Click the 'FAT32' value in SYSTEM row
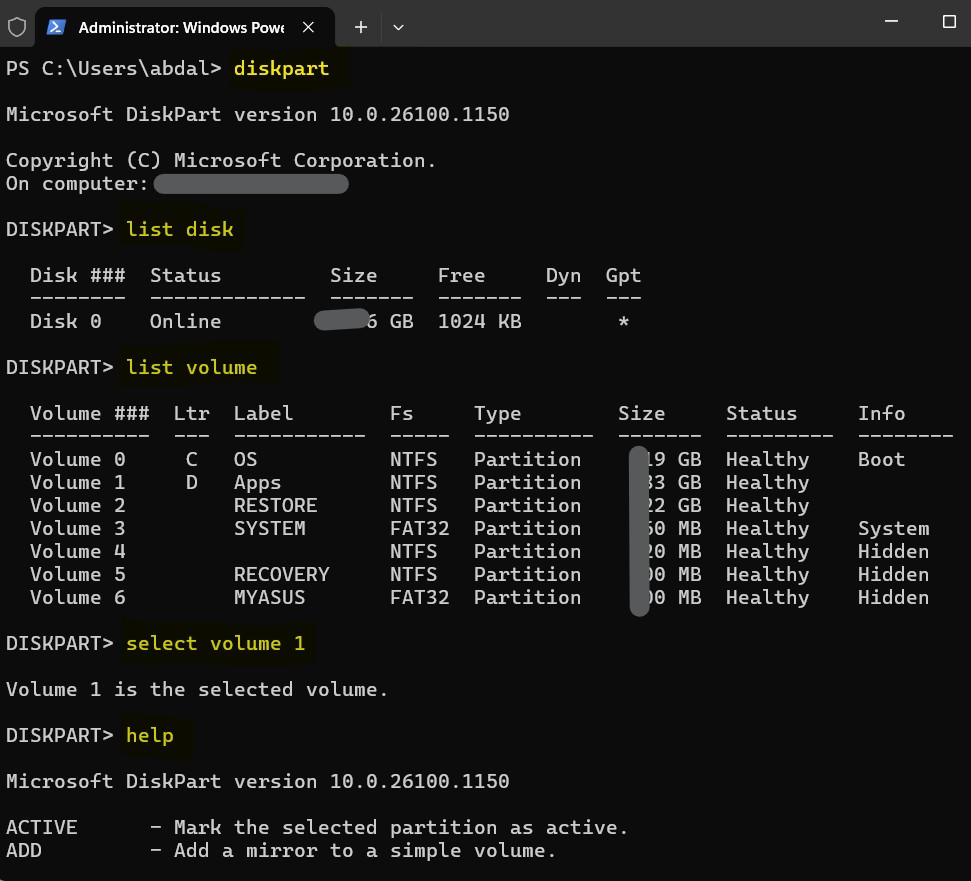The width and height of the screenshot is (971, 881). (x=419, y=528)
